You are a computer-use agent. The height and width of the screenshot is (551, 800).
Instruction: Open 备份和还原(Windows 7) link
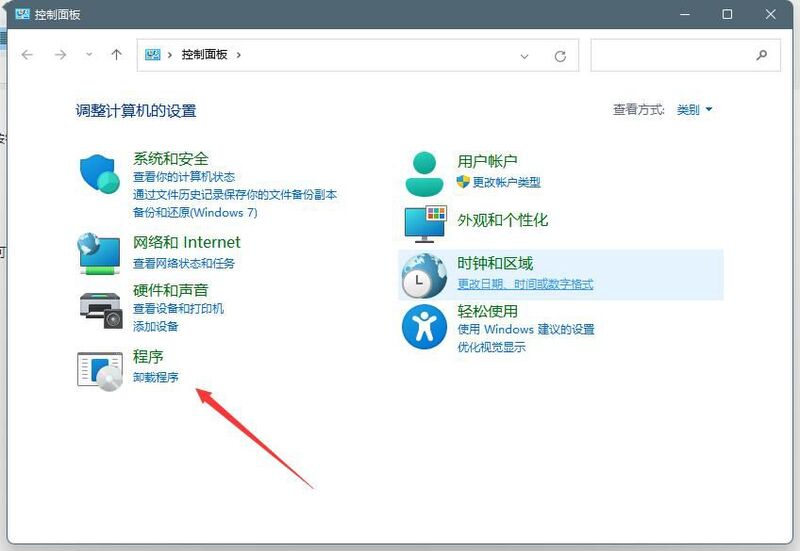(x=195, y=212)
